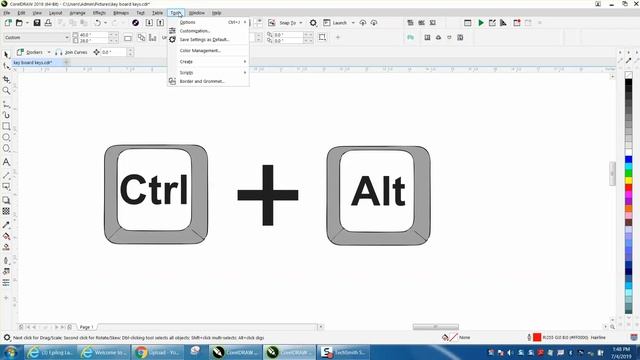640x360 pixels.
Task: Click the page width input field
Action: 94,35
